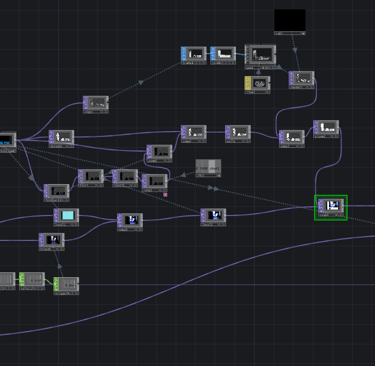The width and height of the screenshot is (375, 366).
Task: Select the yellow operator node
Action: (257, 85)
